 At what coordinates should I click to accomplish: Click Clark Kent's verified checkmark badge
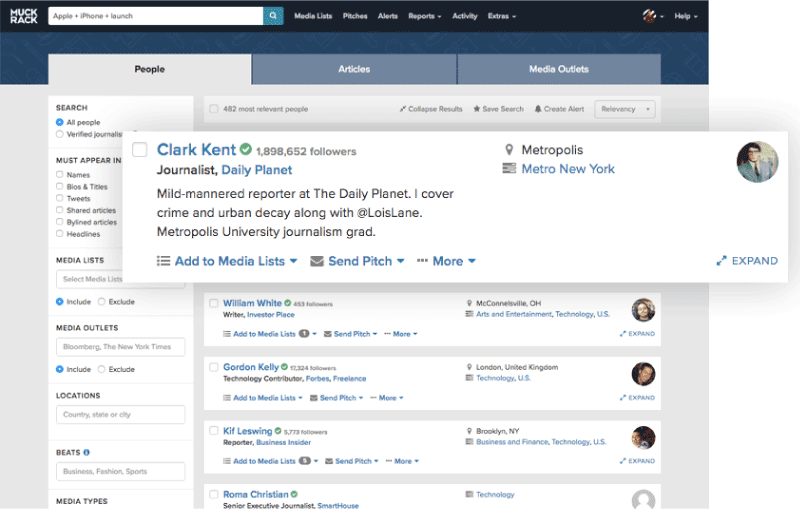246,149
